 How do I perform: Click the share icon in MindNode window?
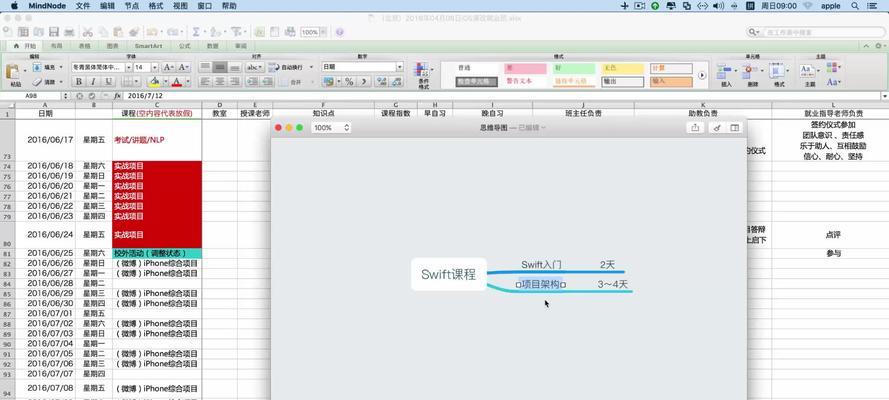(695, 128)
